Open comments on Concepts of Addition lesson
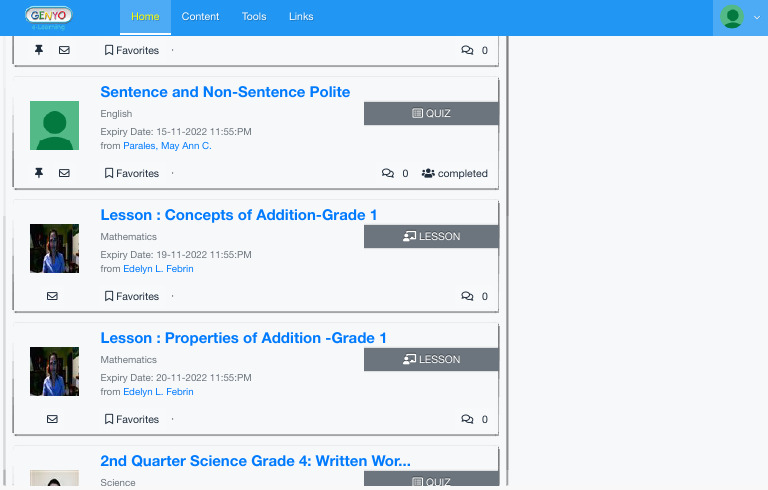This screenshot has height=490, width=768. pyautogui.click(x=467, y=296)
